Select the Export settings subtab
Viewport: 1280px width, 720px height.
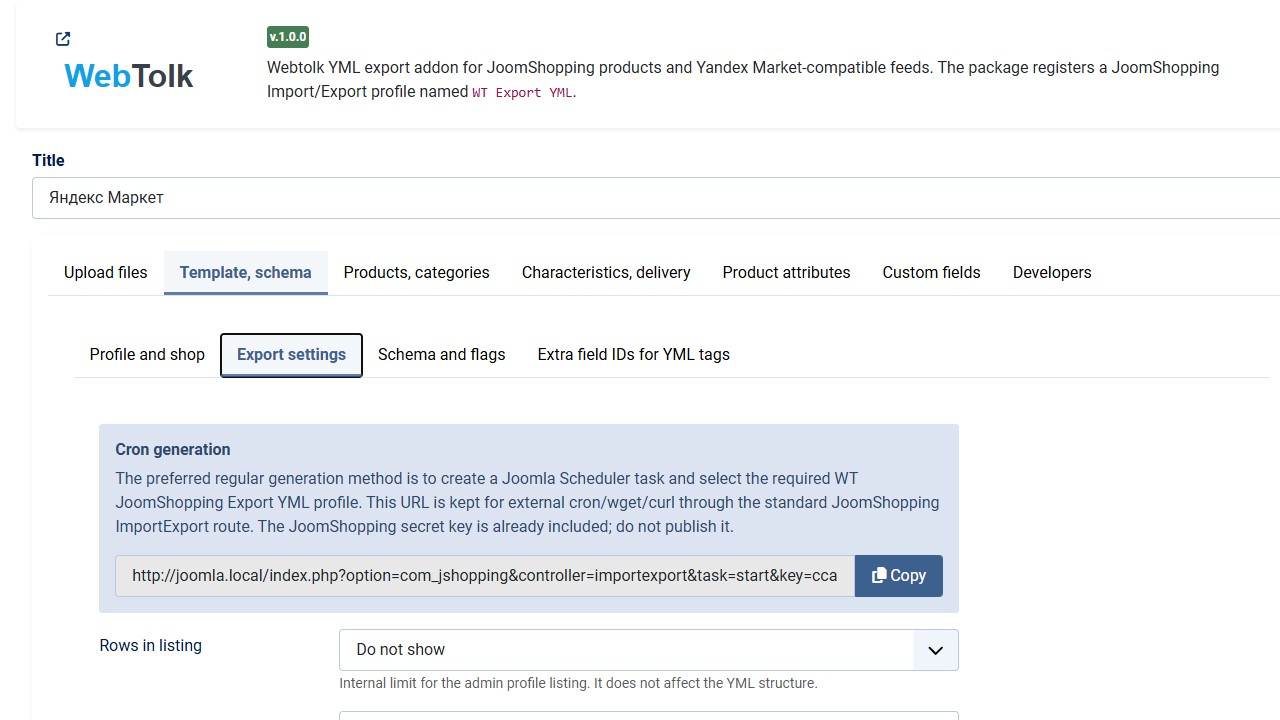click(291, 355)
